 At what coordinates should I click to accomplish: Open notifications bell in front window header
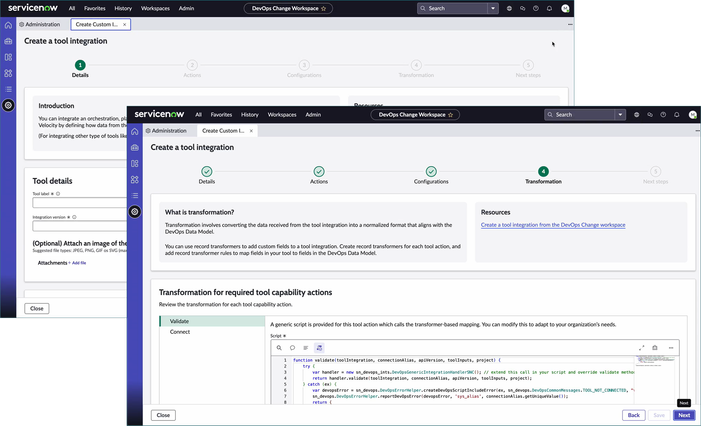click(676, 115)
